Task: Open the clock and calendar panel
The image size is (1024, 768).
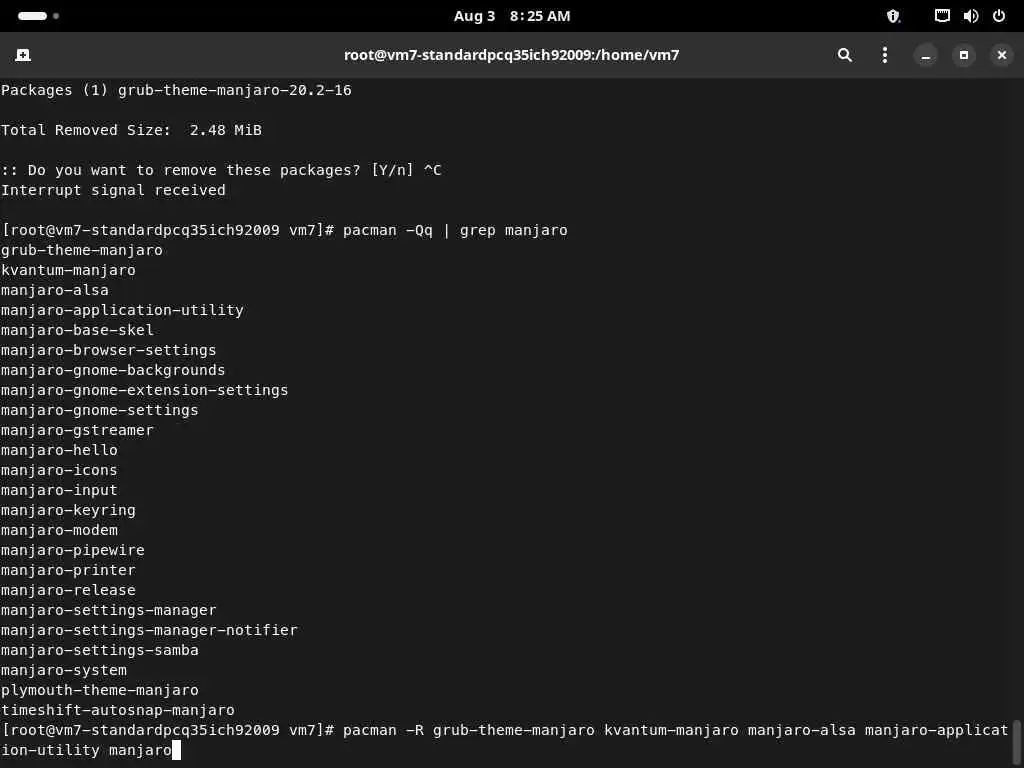Action: (x=511, y=16)
